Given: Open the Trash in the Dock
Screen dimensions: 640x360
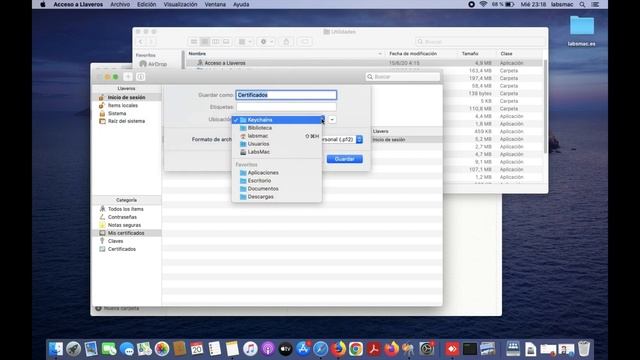Looking at the screenshot, I should (x=584, y=349).
